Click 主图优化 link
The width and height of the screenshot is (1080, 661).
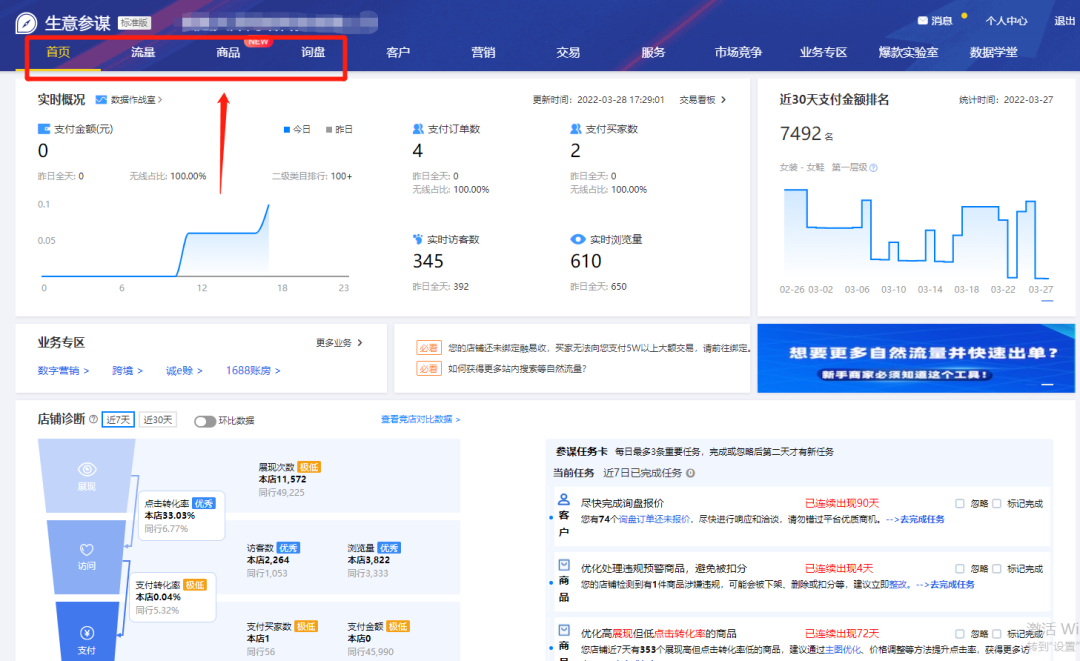843,649
